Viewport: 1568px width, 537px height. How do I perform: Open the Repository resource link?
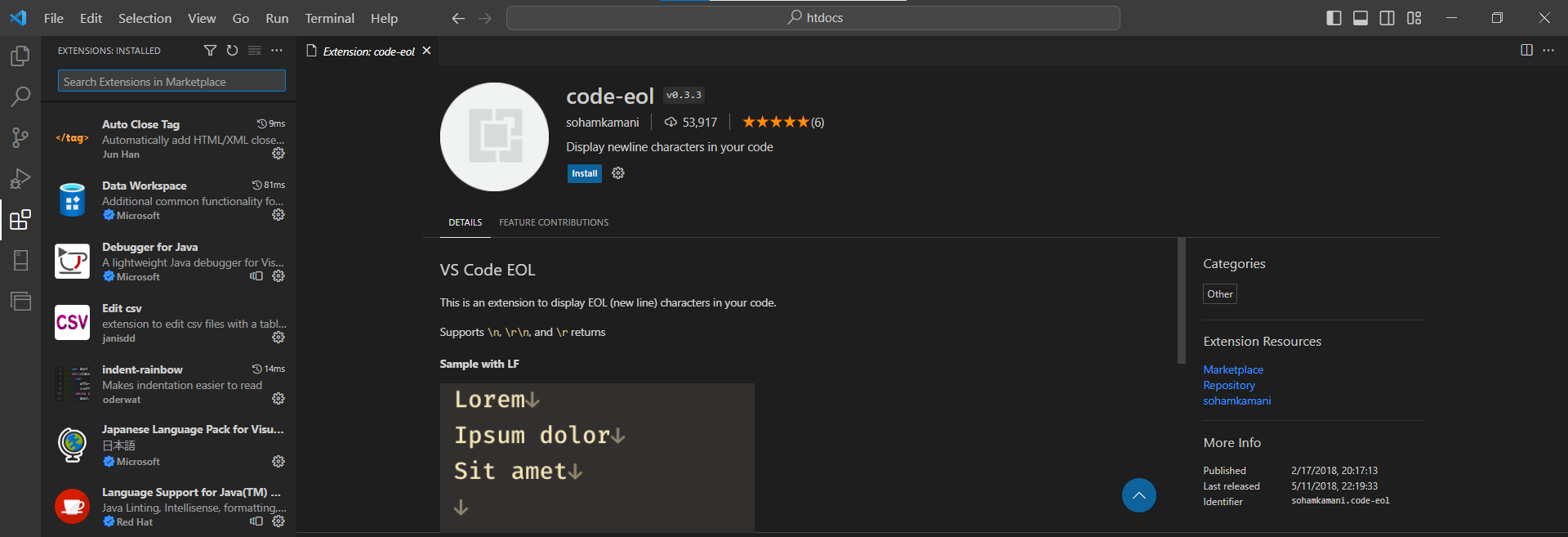click(x=1229, y=385)
